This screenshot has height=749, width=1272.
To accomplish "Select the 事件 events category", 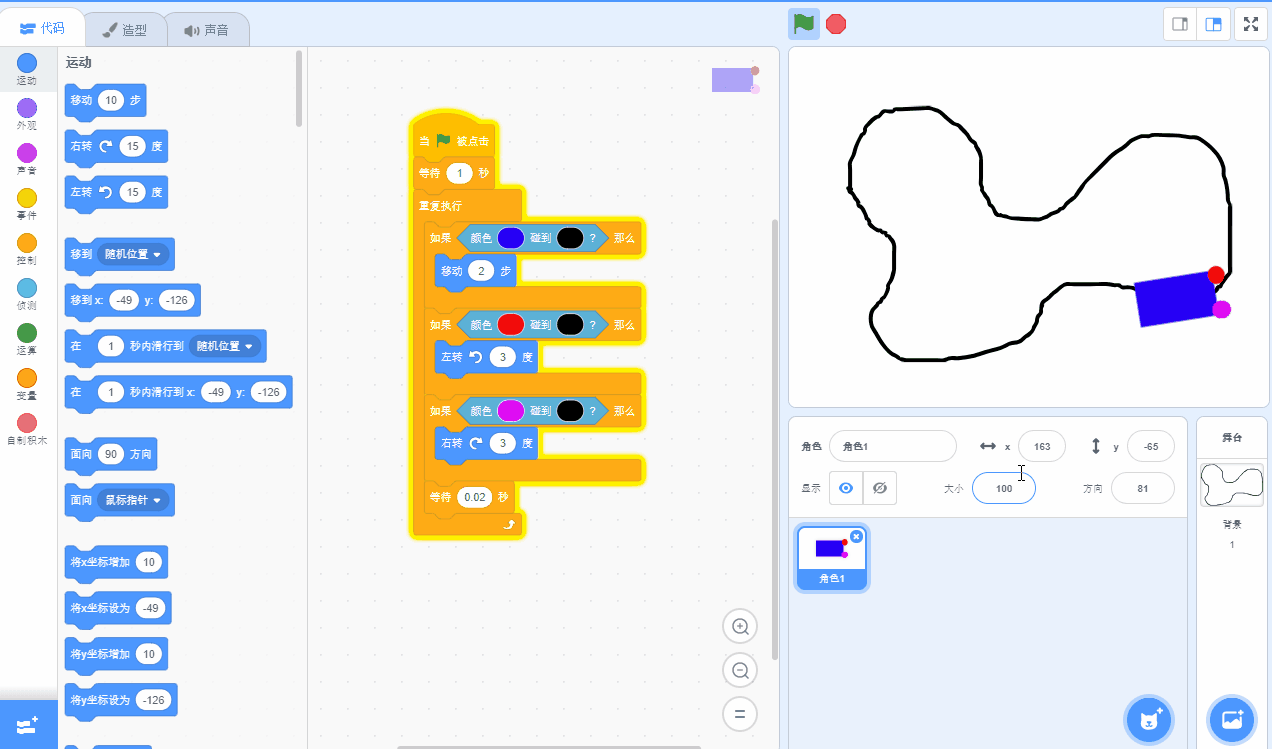I will coord(27,204).
